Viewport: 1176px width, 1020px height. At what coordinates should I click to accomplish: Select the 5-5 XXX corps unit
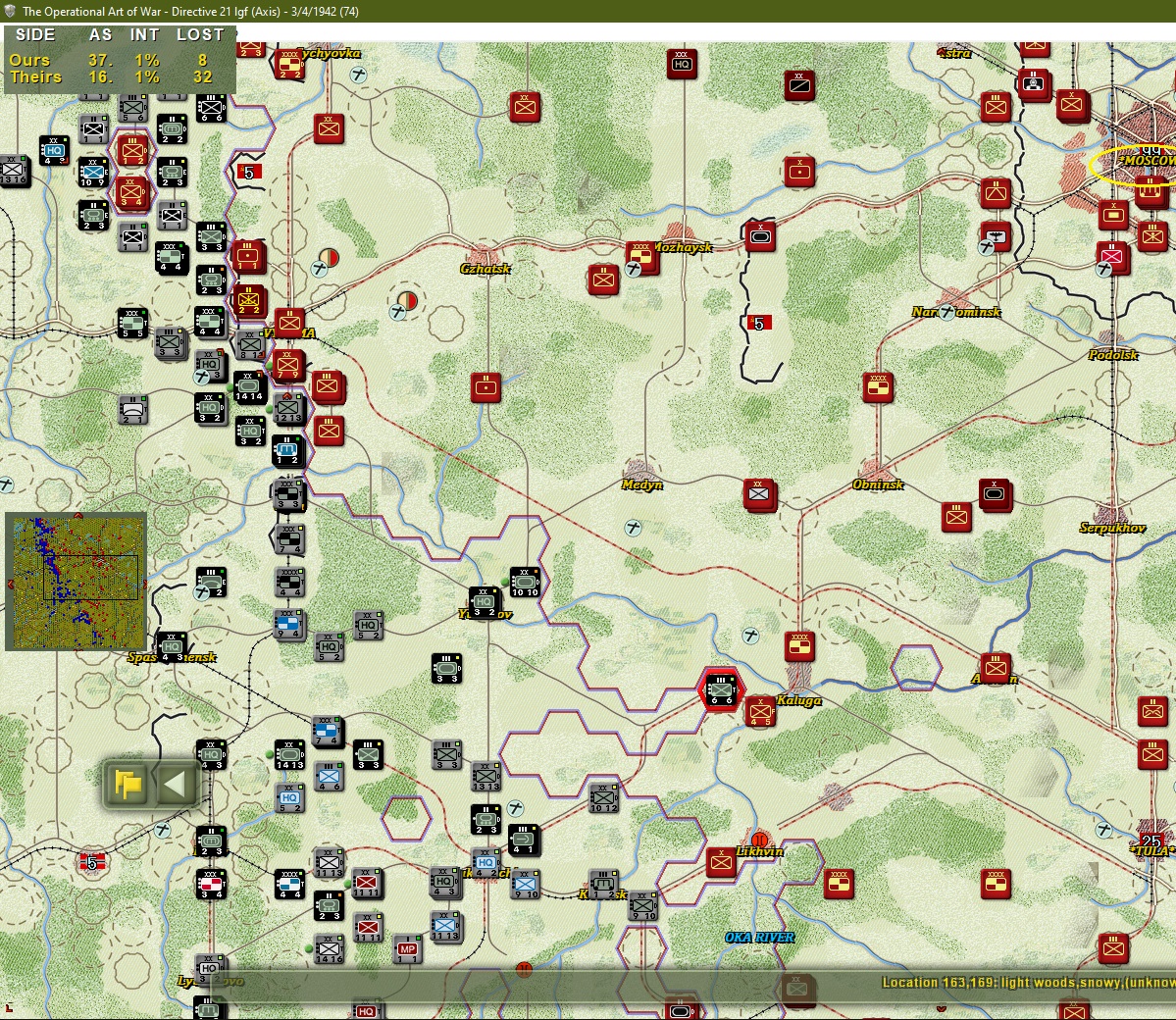[x=132, y=323]
